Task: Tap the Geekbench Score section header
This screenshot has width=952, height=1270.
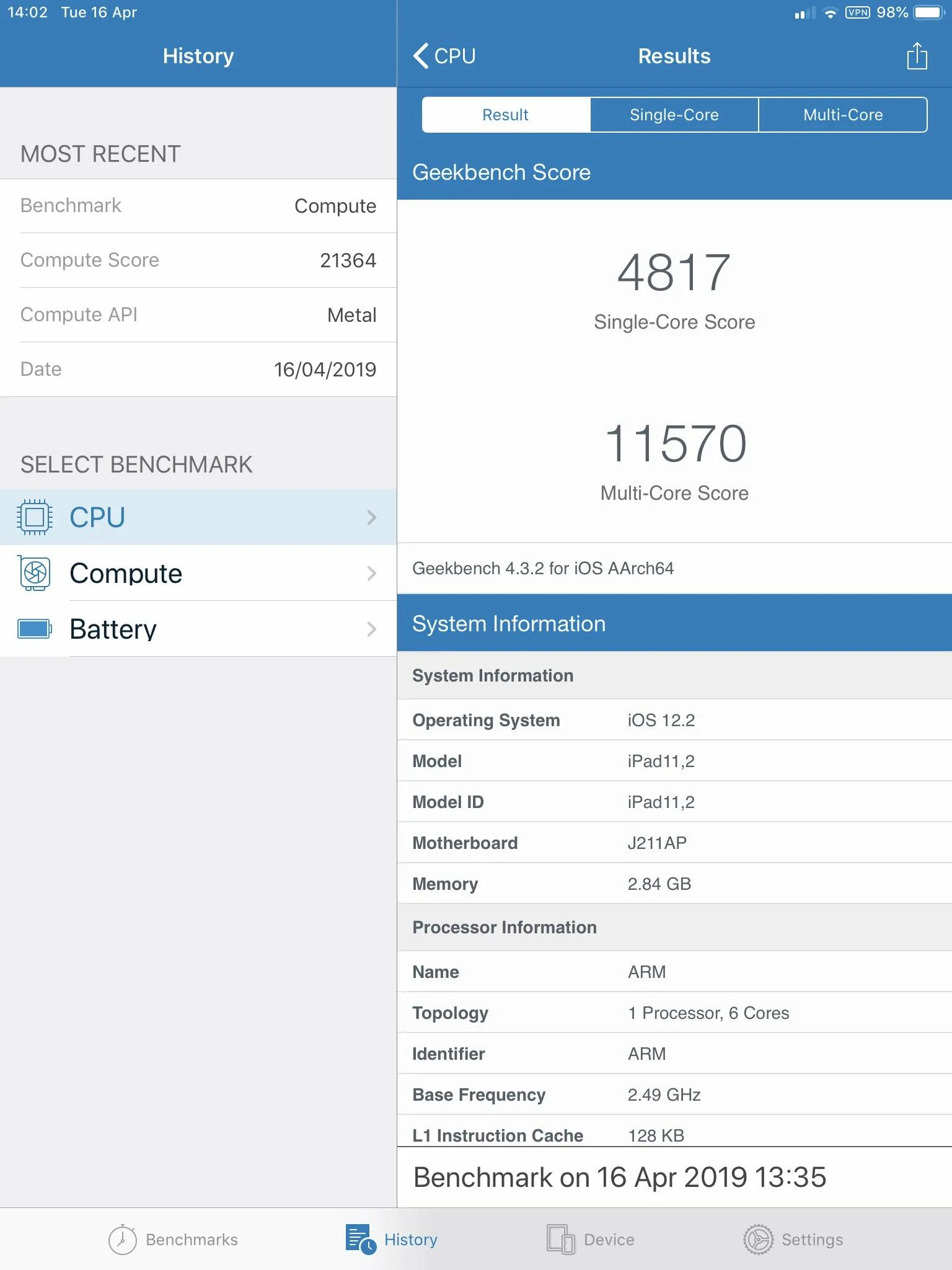Action: 674,172
